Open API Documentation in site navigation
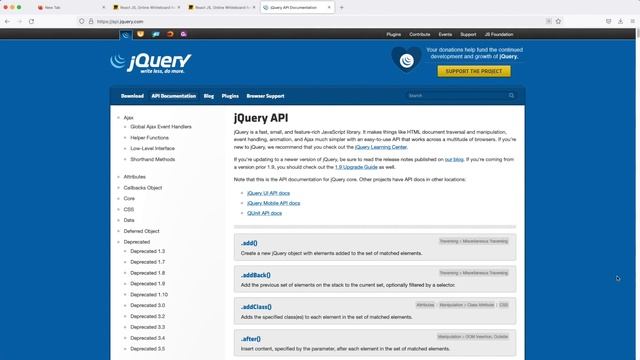Image resolution: width=640 pixels, height=360 pixels. click(x=173, y=96)
